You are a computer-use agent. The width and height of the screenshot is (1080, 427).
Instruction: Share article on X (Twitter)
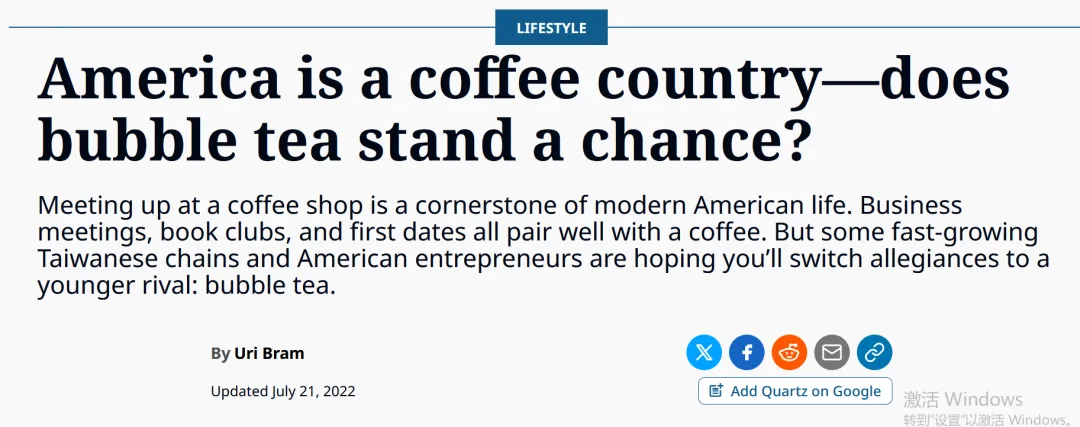point(704,352)
